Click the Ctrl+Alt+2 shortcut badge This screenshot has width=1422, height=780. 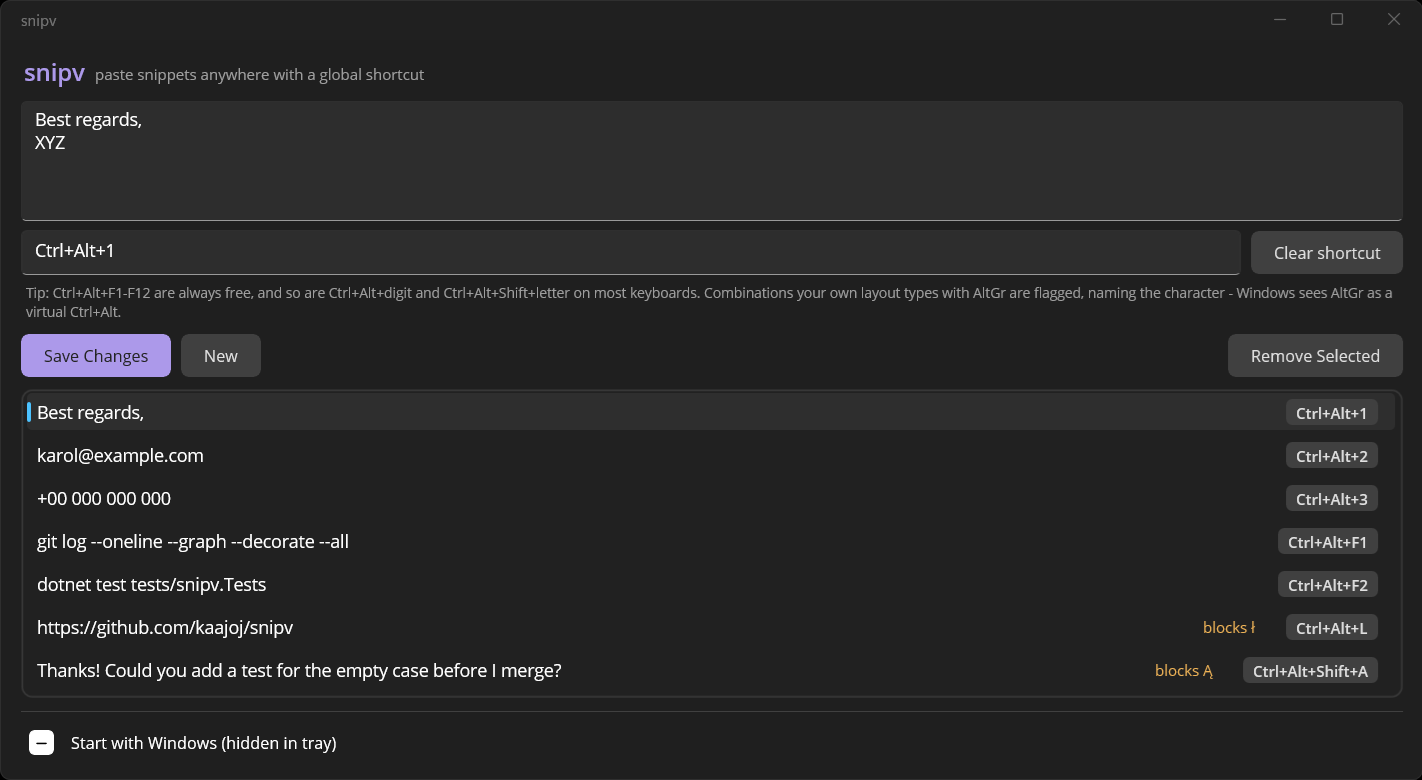click(x=1332, y=456)
